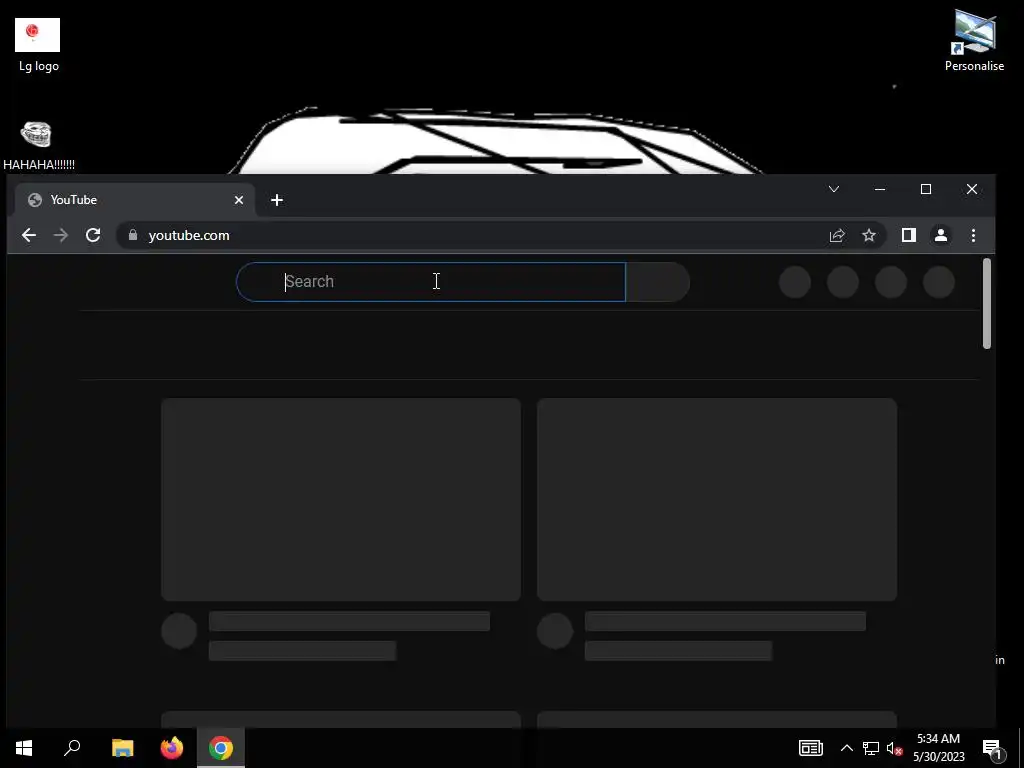1024x768 pixels.
Task: Show hidden system tray icons
Action: coord(846,748)
